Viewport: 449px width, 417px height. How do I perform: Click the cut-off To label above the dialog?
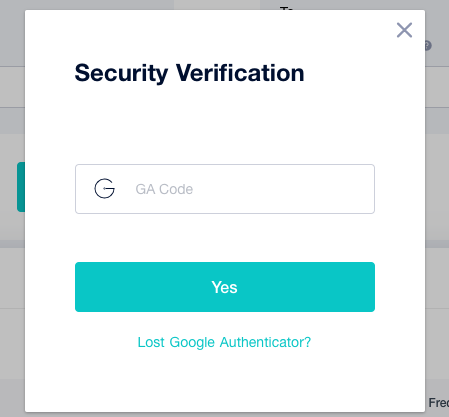click(287, 8)
